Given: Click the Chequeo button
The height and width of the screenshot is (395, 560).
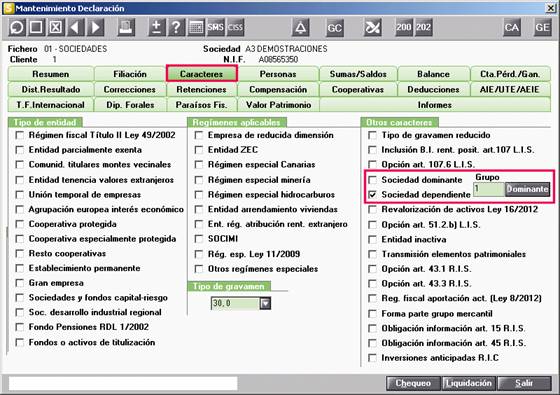Looking at the screenshot, I should tap(414, 383).
